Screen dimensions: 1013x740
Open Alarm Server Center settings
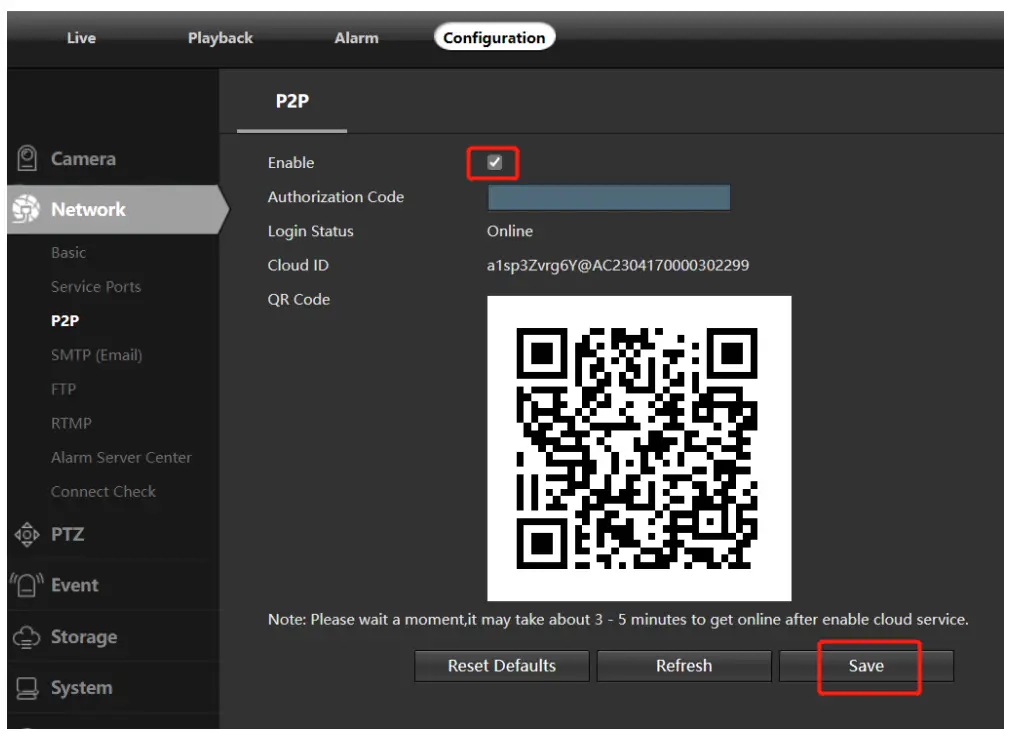tap(121, 458)
